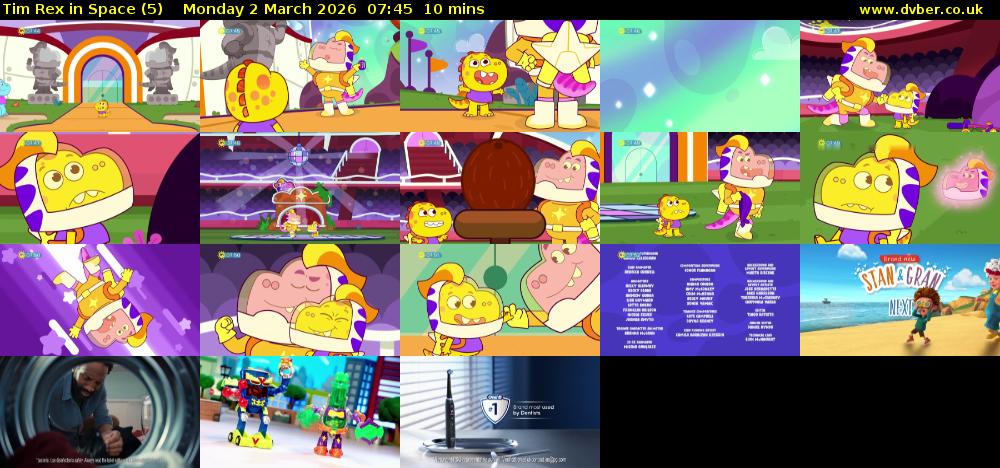This screenshot has width=1000, height=468.
Task: Select the upside-down dinosaur on purple background
Action: [100, 300]
